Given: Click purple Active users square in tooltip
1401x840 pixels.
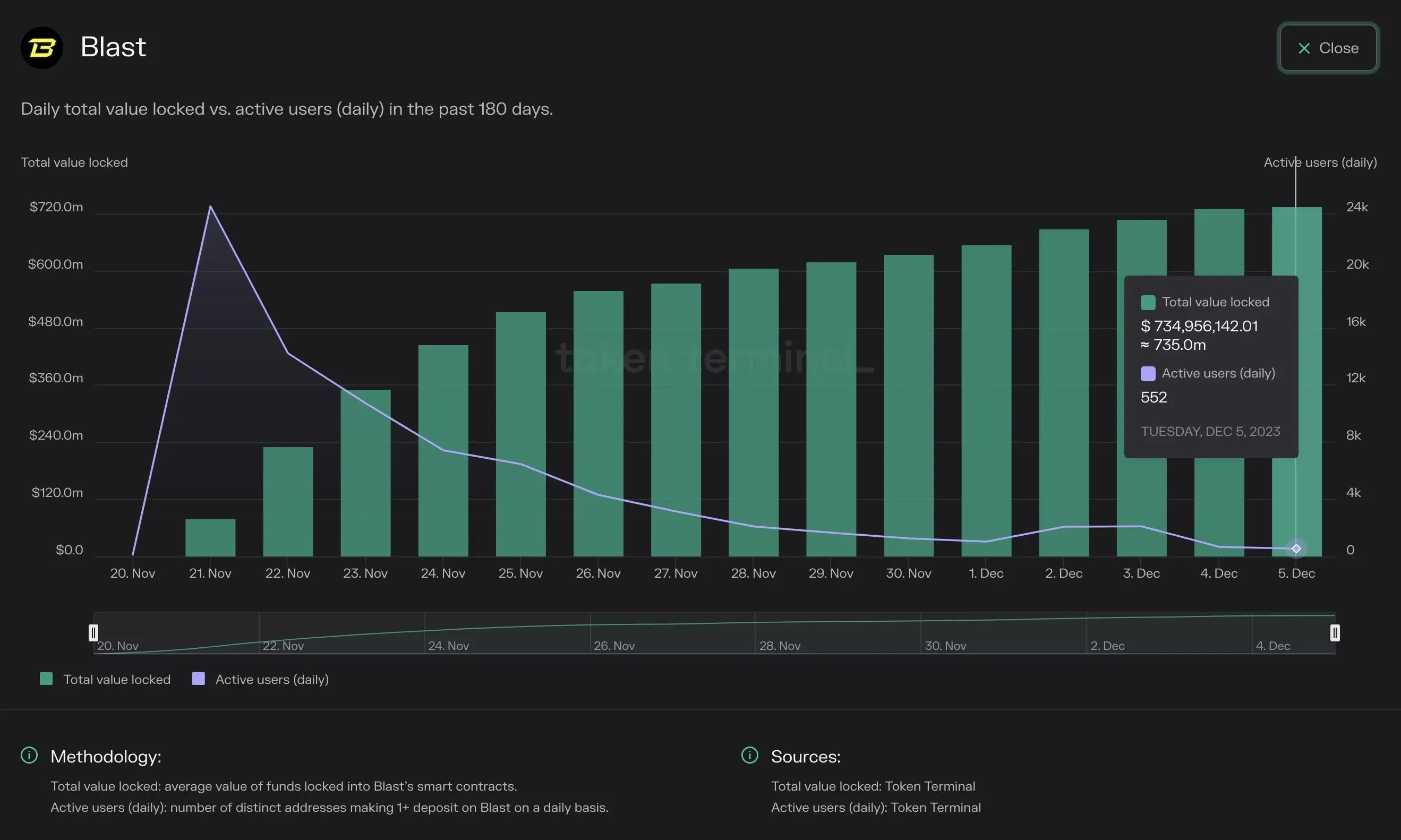Looking at the screenshot, I should (1148, 374).
